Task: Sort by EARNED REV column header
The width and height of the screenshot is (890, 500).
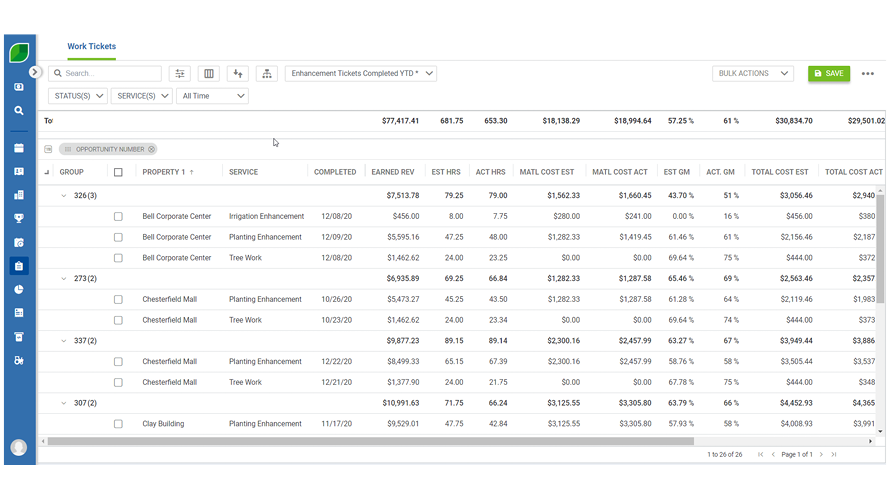Action: point(393,172)
